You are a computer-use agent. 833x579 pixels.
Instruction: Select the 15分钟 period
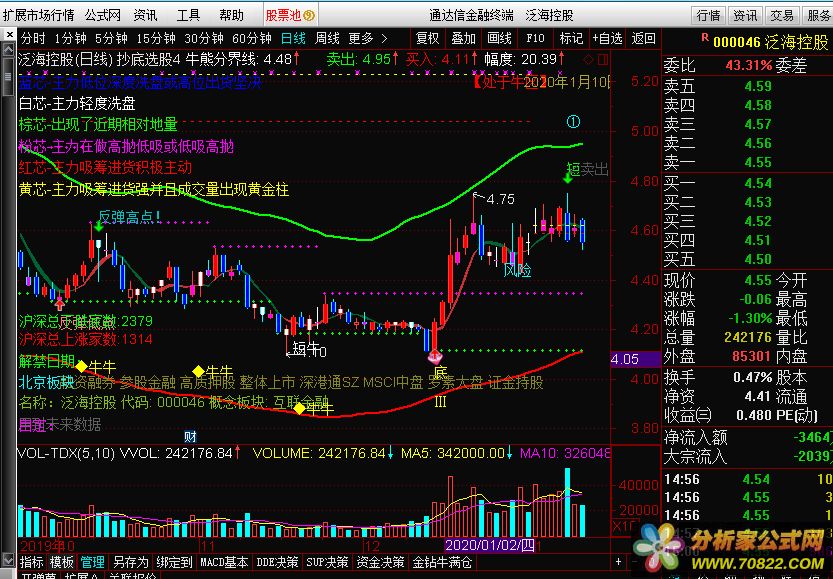[156, 38]
